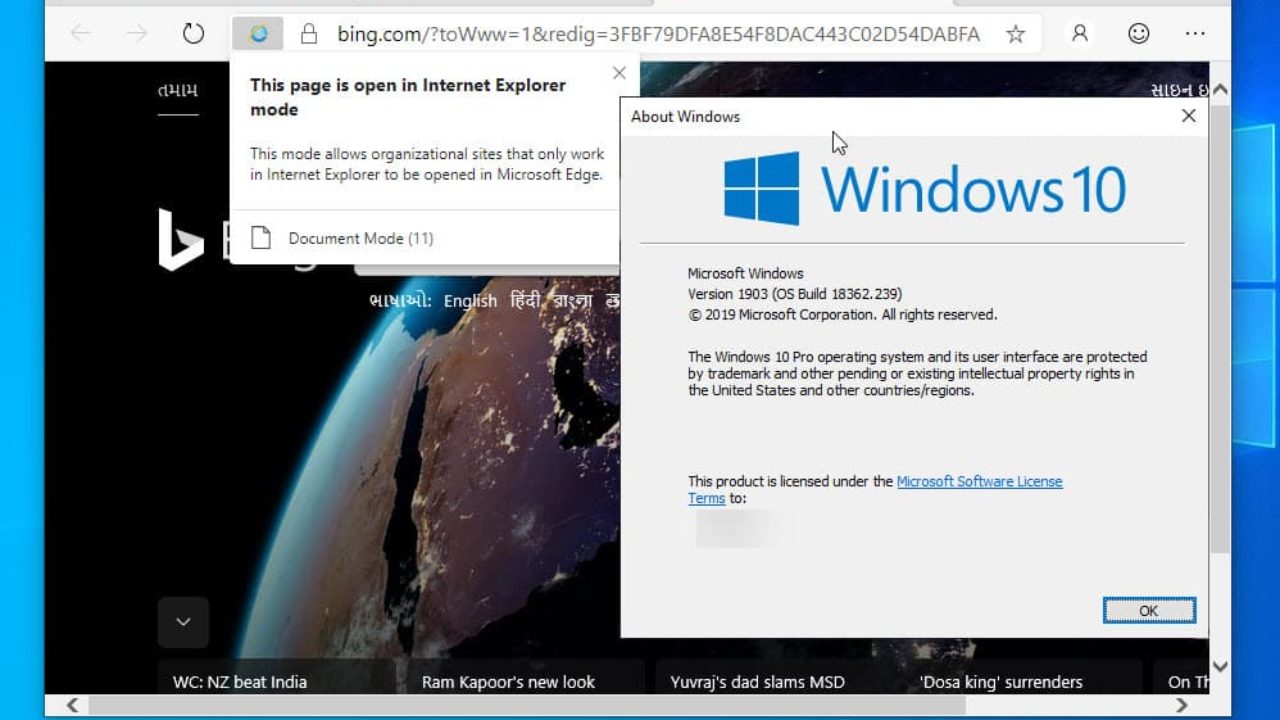Click the bing.com address bar URL
Viewport: 1280px width, 720px height.
(x=658, y=34)
